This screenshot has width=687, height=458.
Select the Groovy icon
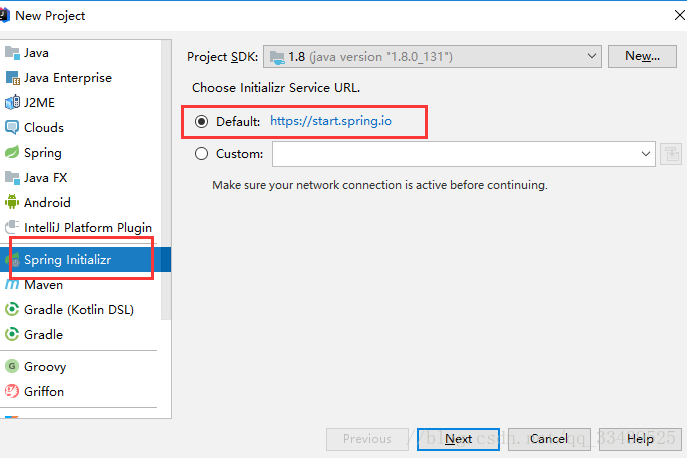(x=12, y=366)
